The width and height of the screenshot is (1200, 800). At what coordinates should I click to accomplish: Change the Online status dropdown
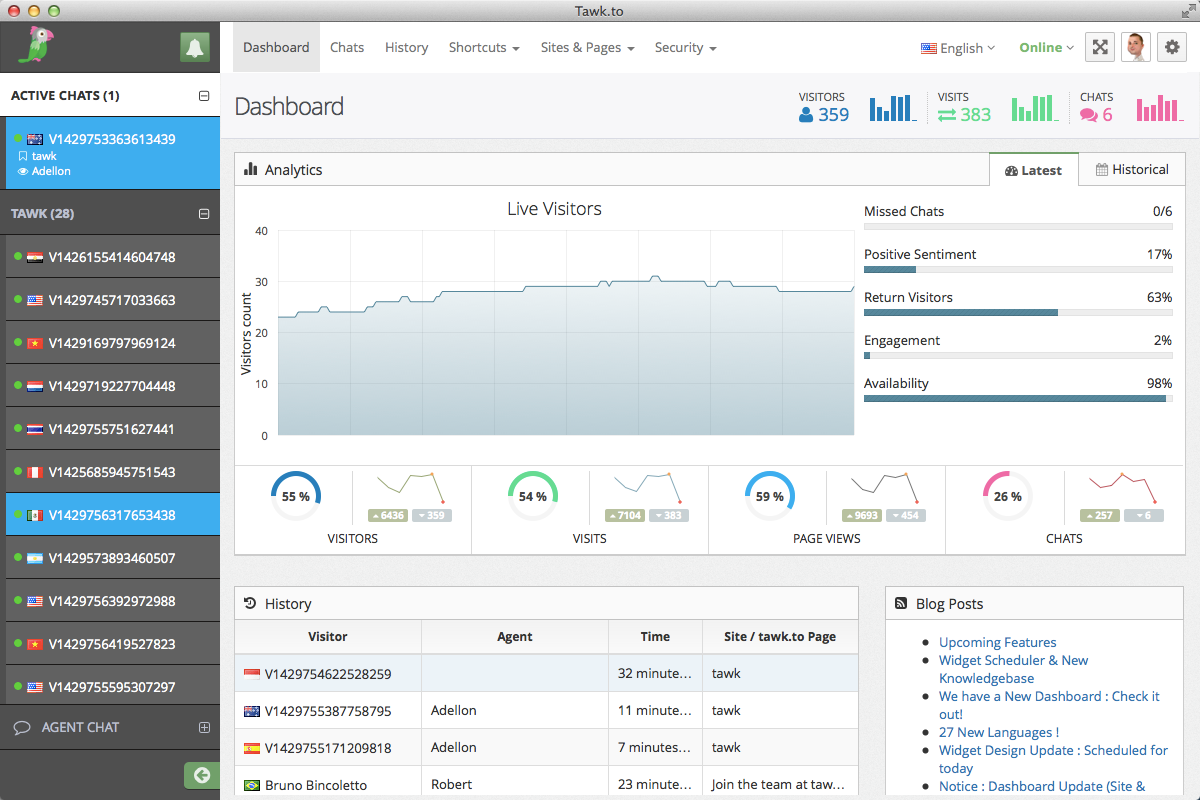click(x=1046, y=47)
